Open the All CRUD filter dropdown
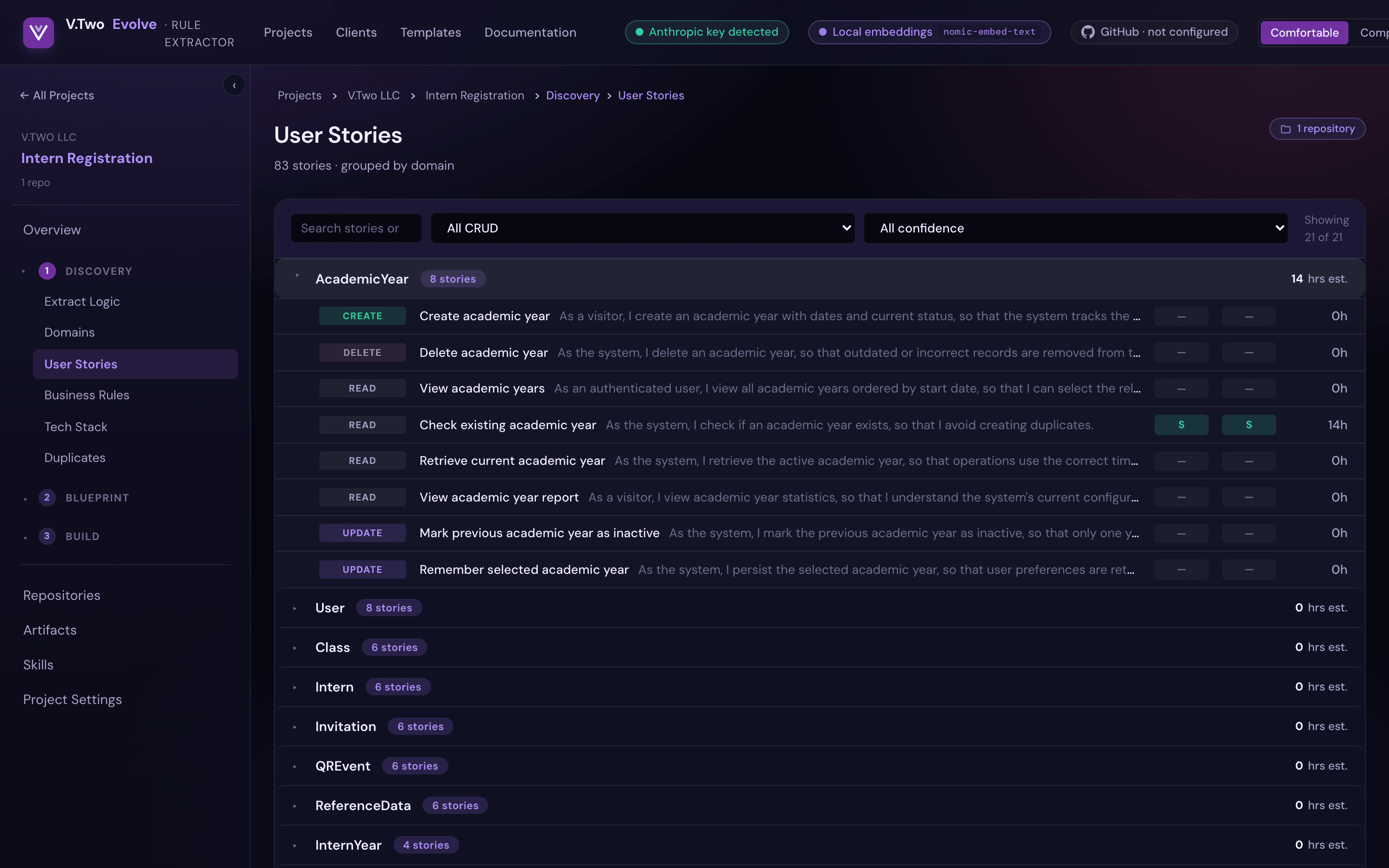1389x868 pixels. pyautogui.click(x=643, y=228)
